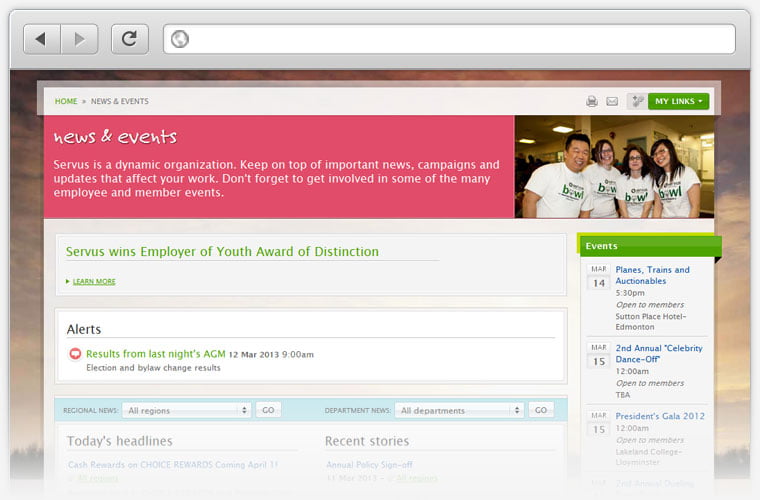Click the Today's headlines heading
Screen dimensions: 760x500
(120, 441)
